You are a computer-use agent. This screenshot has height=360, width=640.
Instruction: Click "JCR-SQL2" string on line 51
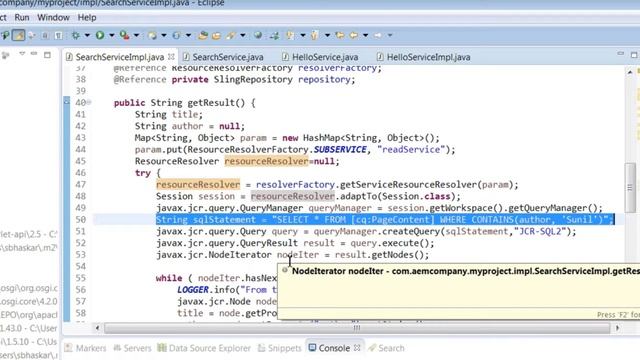(x=540, y=231)
